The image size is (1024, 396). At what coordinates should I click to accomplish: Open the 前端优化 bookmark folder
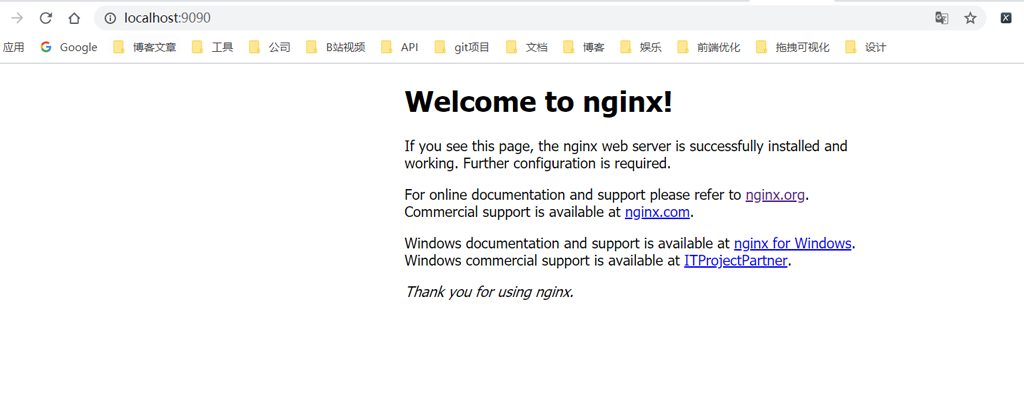(x=709, y=47)
